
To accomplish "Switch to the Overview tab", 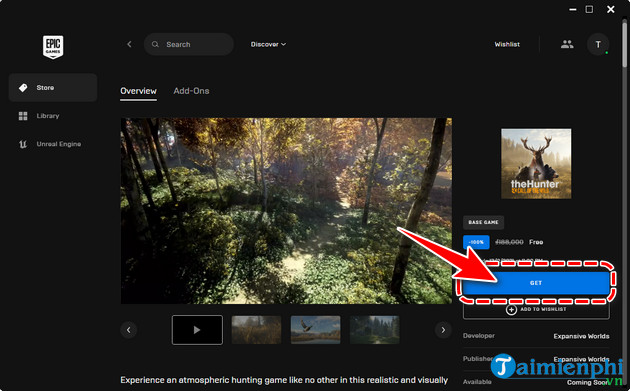I will (138, 91).
